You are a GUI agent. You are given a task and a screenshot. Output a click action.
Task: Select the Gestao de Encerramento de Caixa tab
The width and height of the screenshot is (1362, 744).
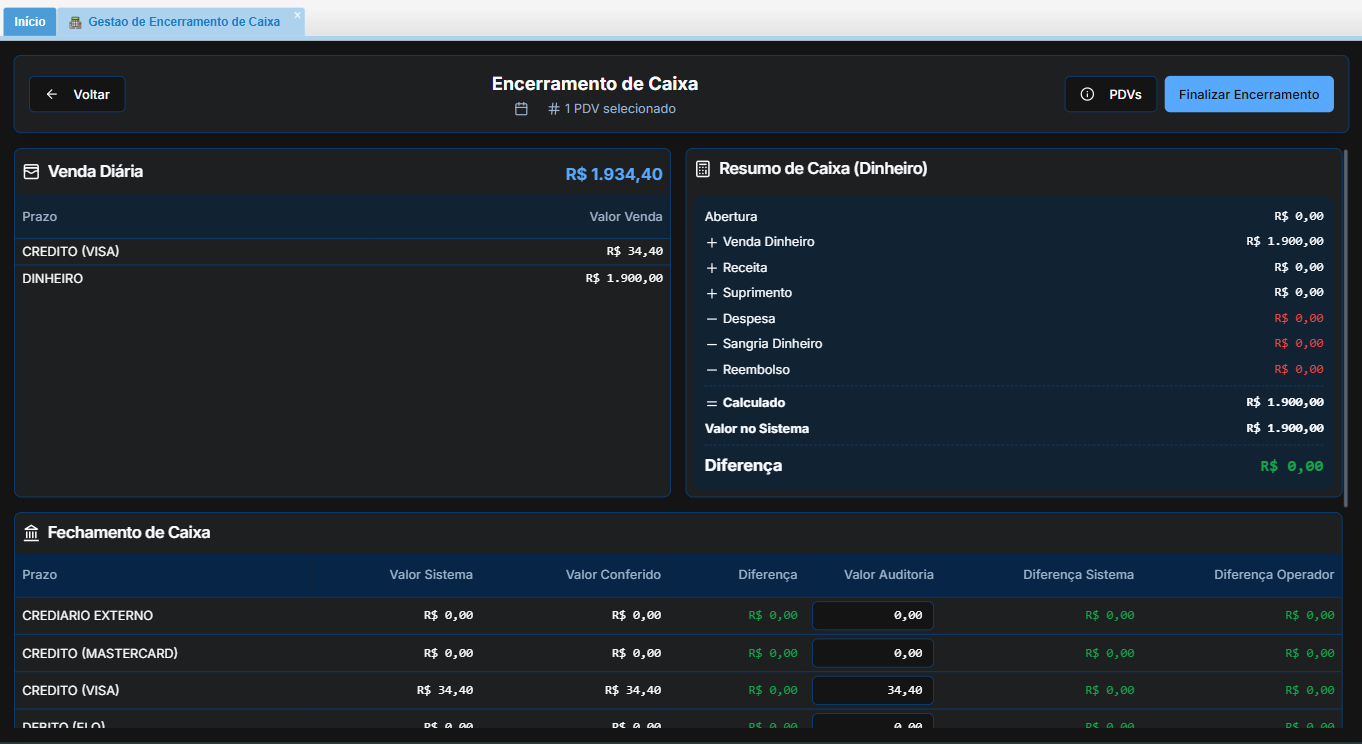(x=183, y=22)
